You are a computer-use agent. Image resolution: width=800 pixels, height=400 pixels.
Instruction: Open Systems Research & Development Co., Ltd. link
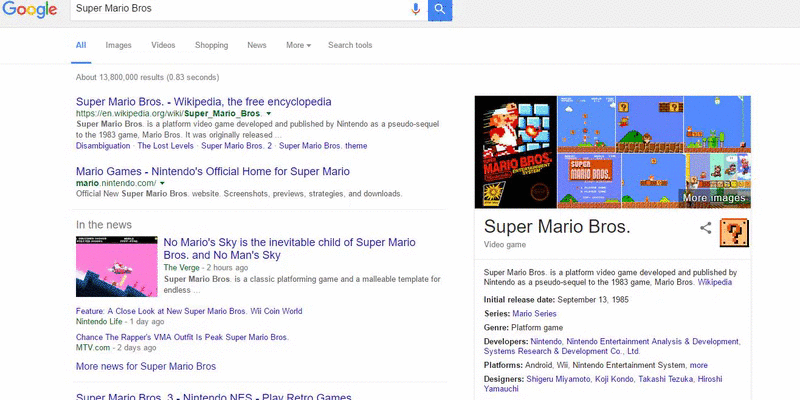pos(562,352)
